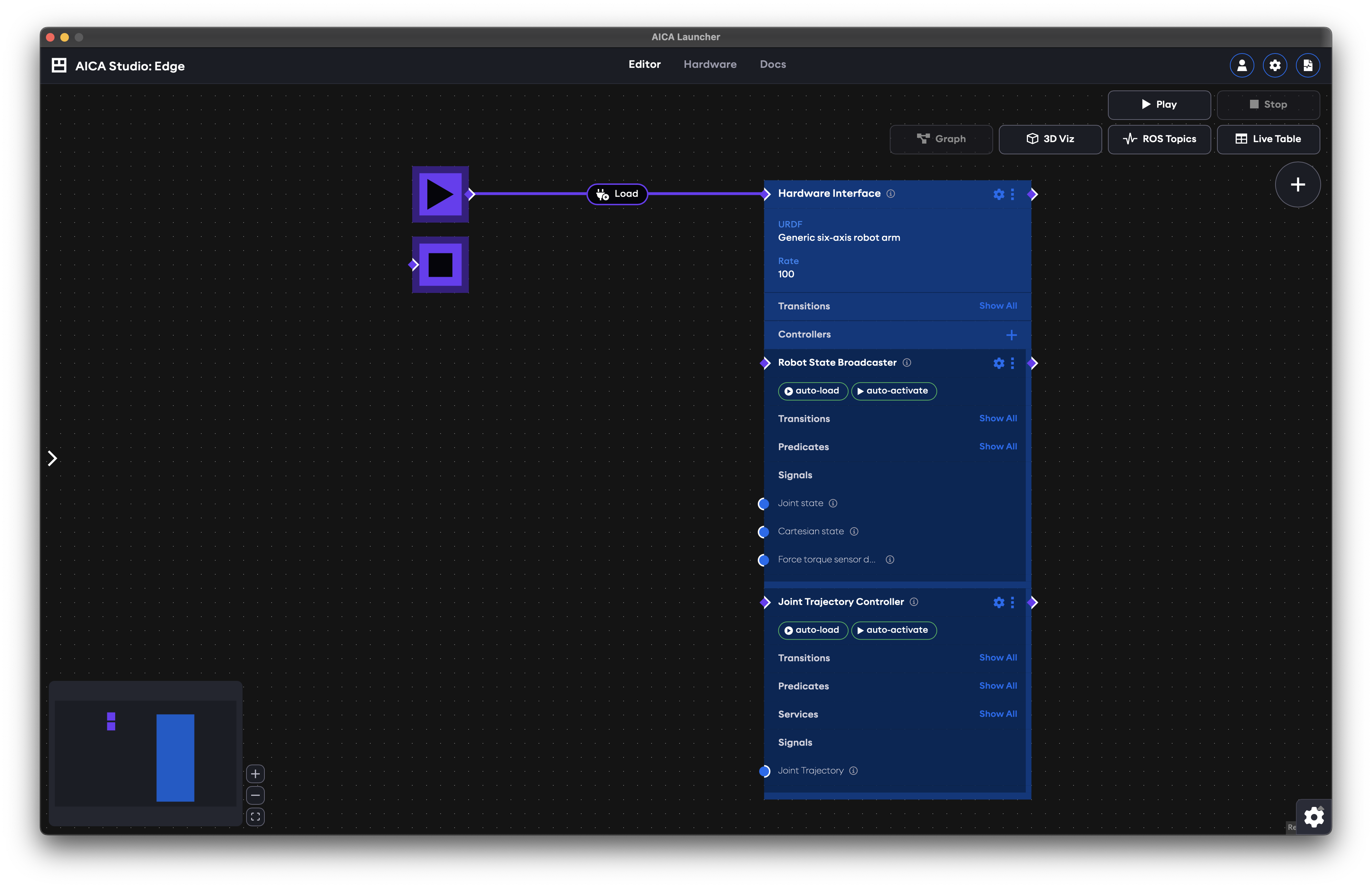1372x888 pixels.
Task: Click the AICA Studio logo icon
Action: click(59, 65)
